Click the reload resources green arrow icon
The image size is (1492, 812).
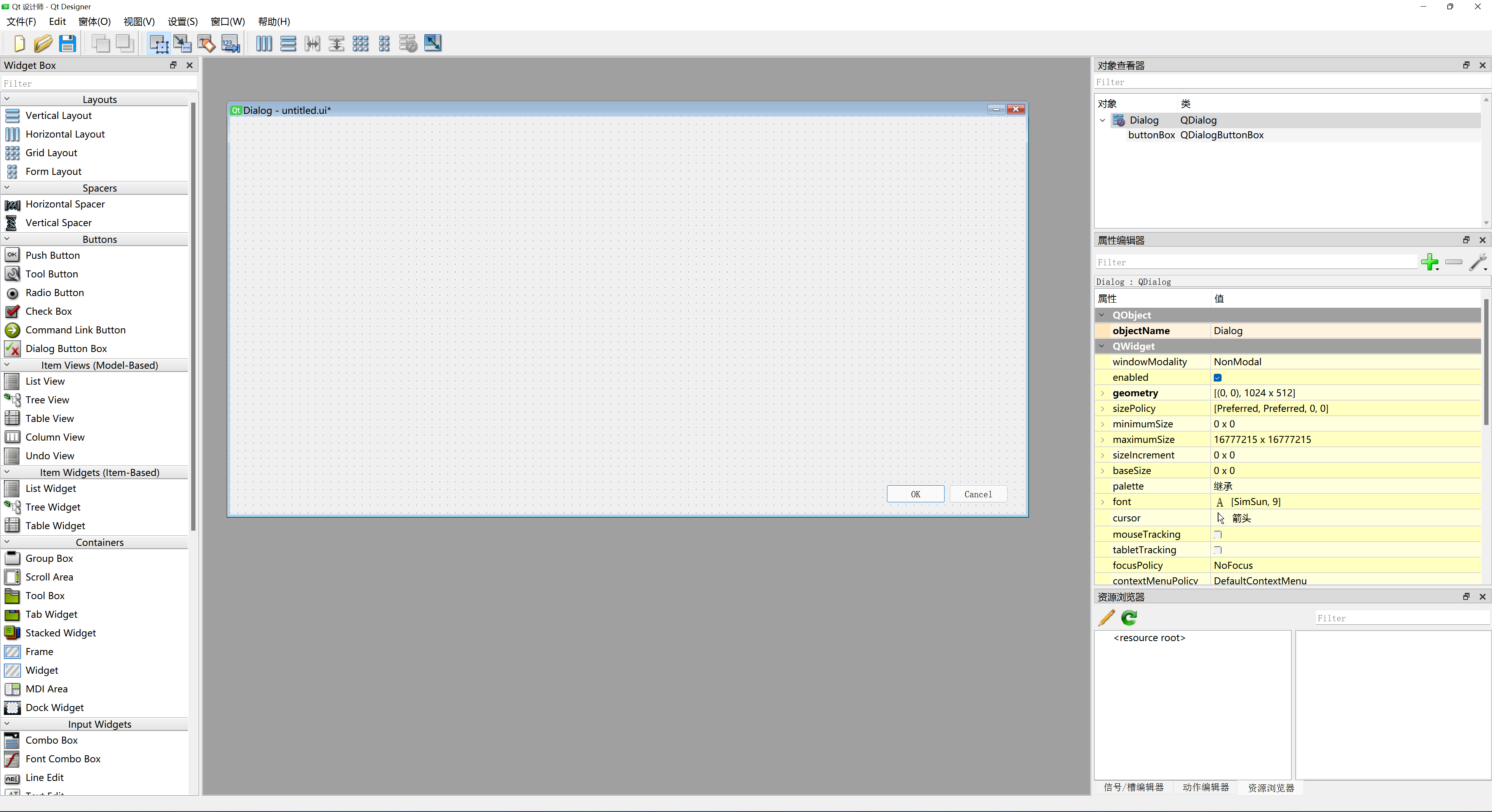point(1129,617)
